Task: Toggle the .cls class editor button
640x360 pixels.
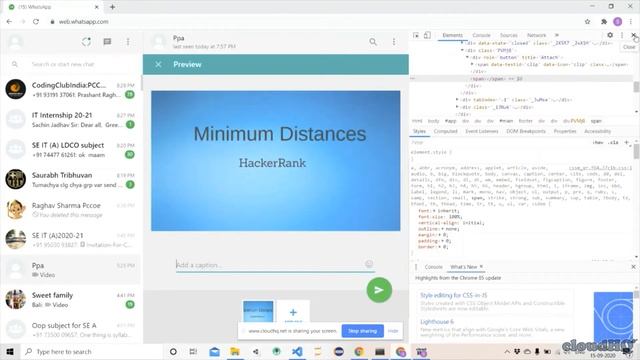Action: coord(613,142)
